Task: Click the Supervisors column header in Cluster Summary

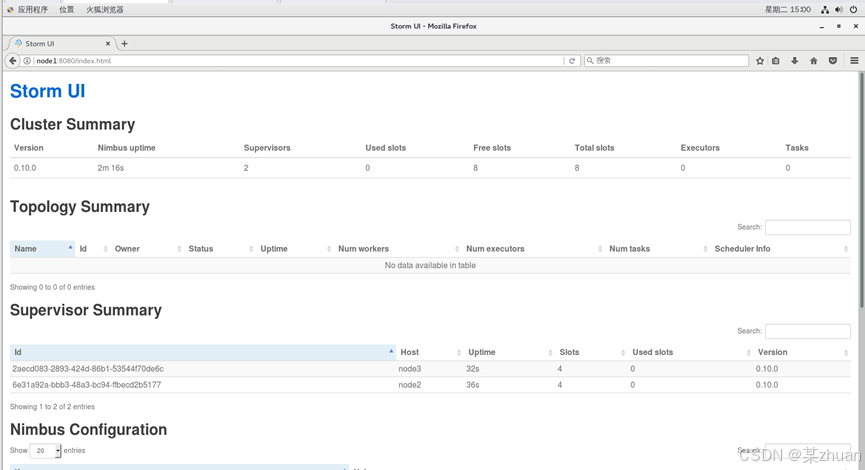Action: [267, 148]
